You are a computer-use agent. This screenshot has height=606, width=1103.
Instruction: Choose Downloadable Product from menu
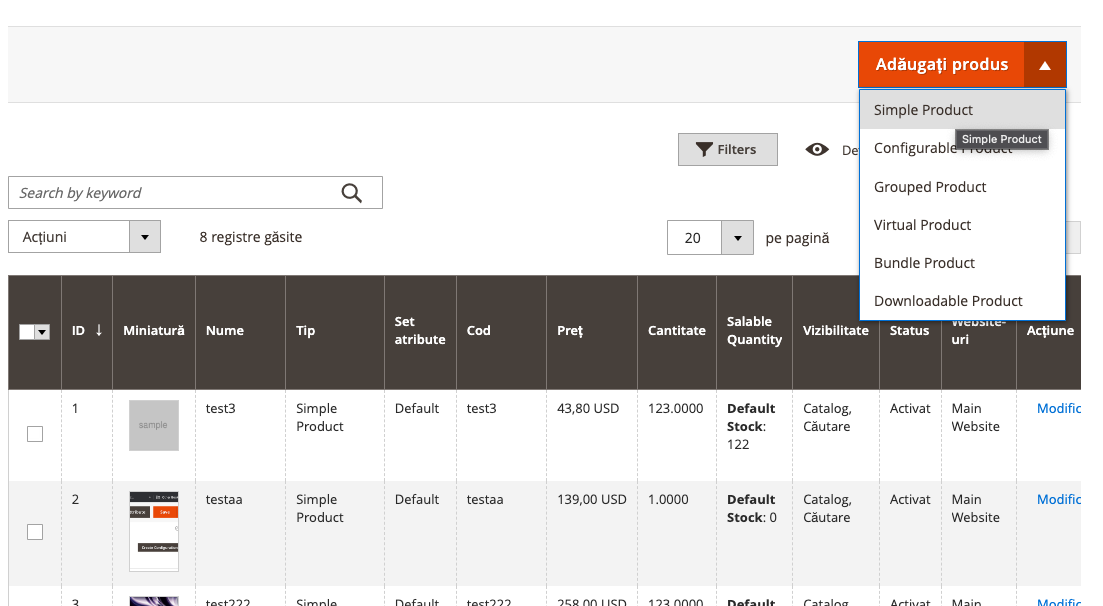pos(962,301)
